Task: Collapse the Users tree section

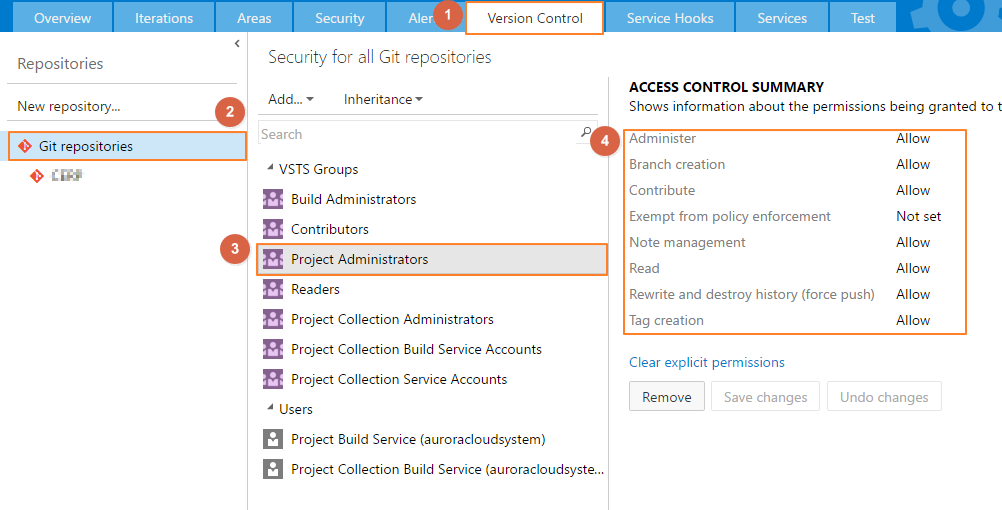Action: point(270,409)
